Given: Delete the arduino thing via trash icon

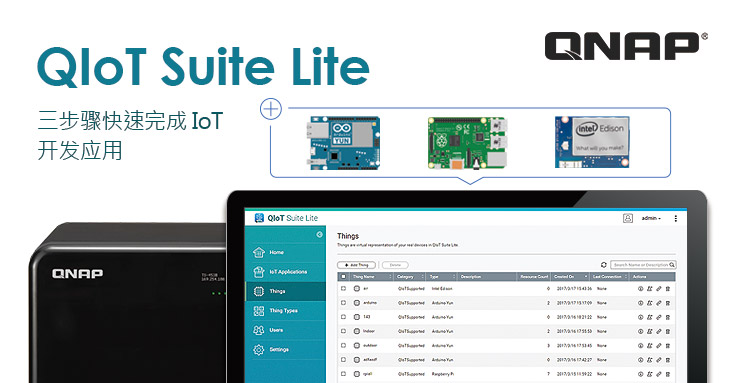Looking at the screenshot, I should 668,303.
